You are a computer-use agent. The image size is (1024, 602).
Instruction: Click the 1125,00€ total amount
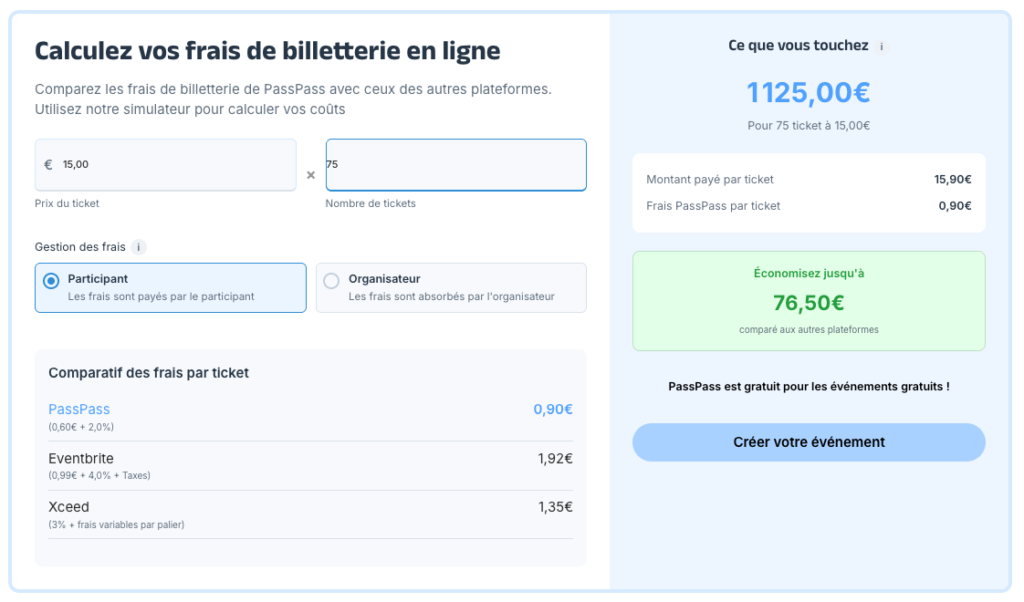point(808,93)
